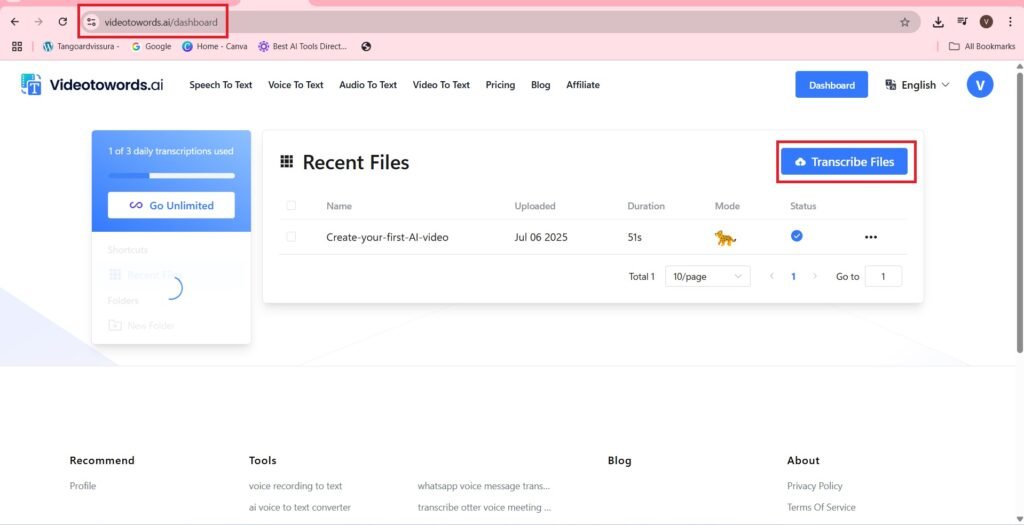The height and width of the screenshot is (525, 1024).
Task: Open Privacy Policy link
Action: pos(814,486)
